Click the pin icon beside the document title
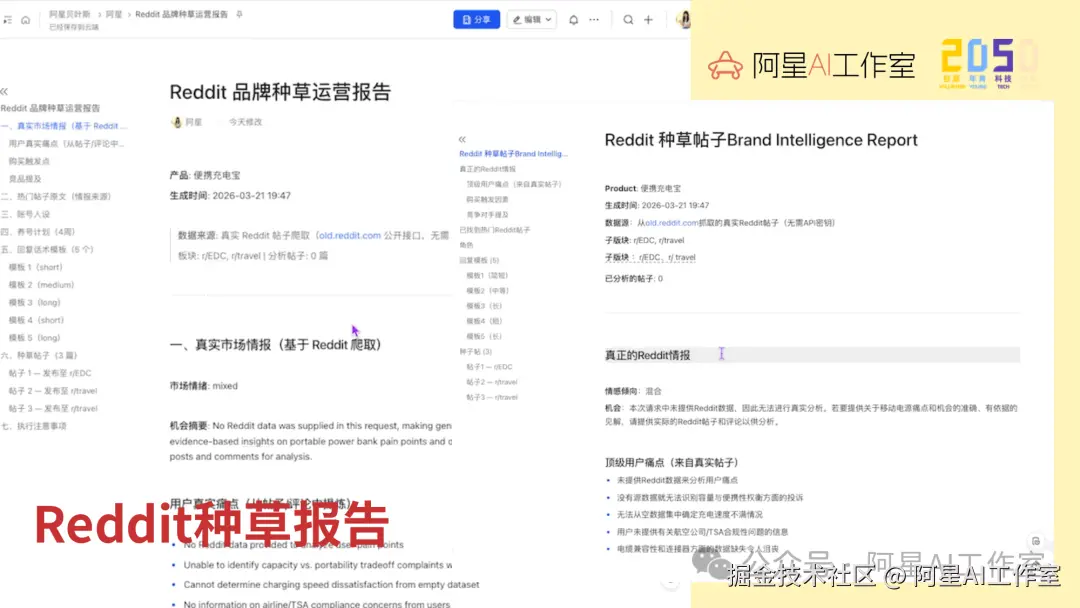This screenshot has height=608, width=1080. coord(239,14)
